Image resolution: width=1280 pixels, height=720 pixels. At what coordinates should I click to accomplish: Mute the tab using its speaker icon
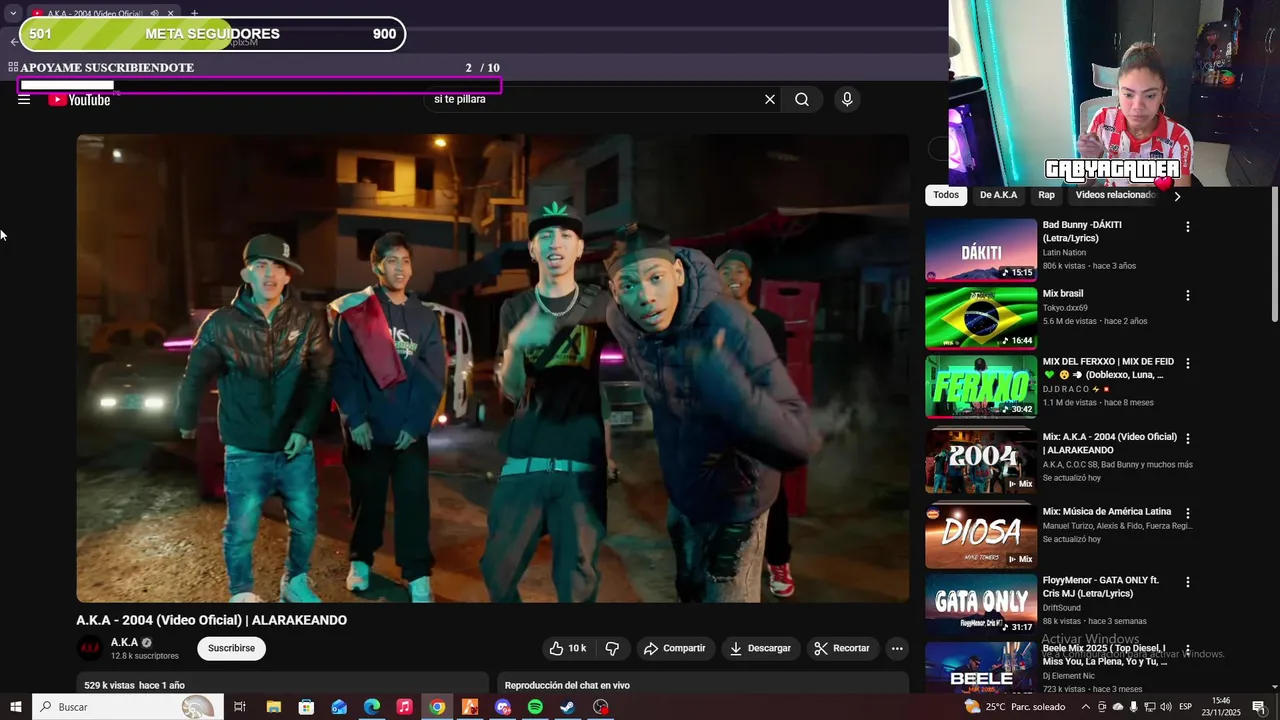(x=153, y=14)
